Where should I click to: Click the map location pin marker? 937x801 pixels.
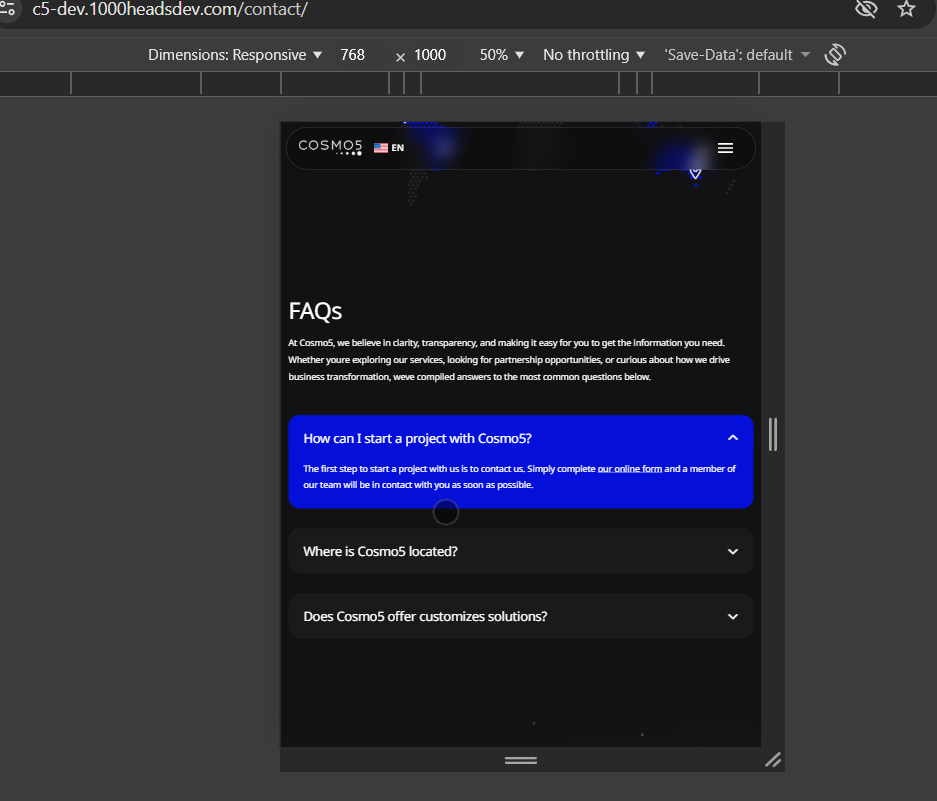pyautogui.click(x=695, y=173)
